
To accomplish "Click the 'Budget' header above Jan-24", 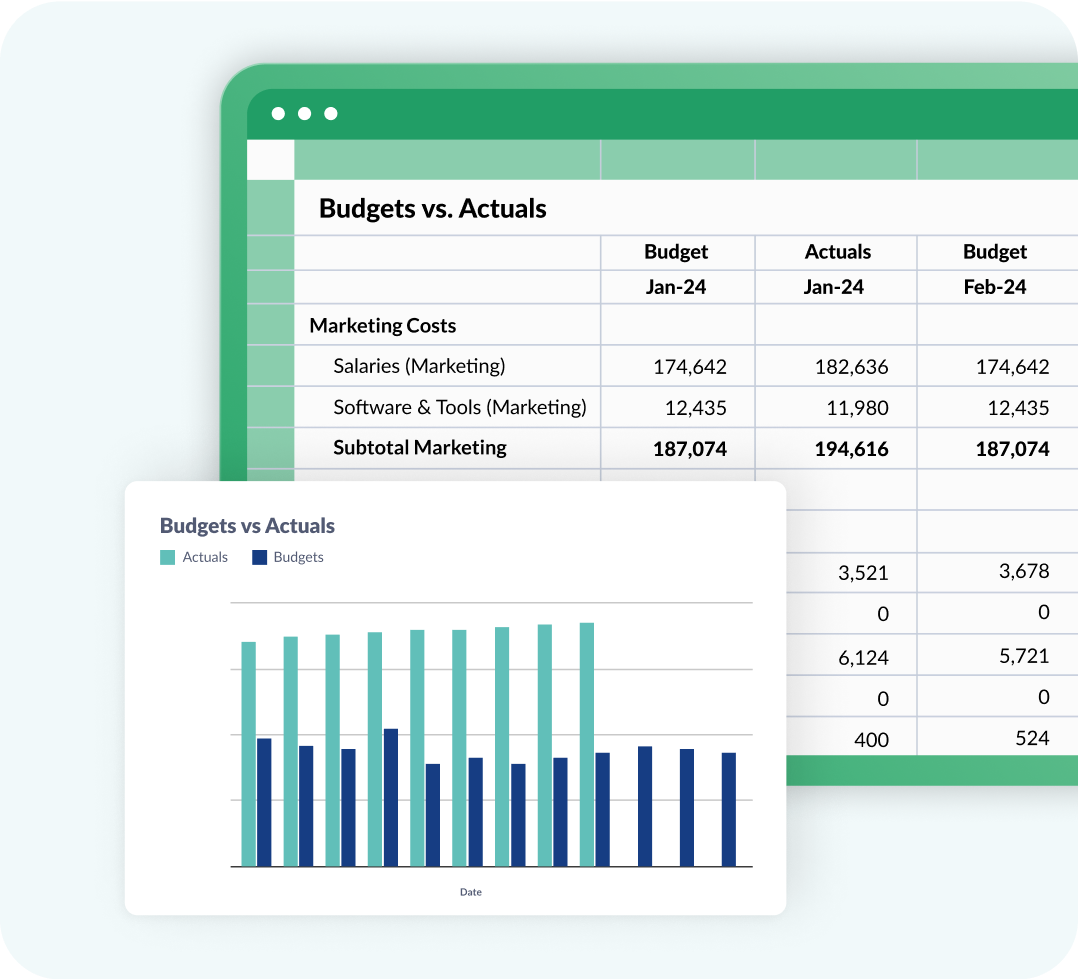I will [677, 252].
